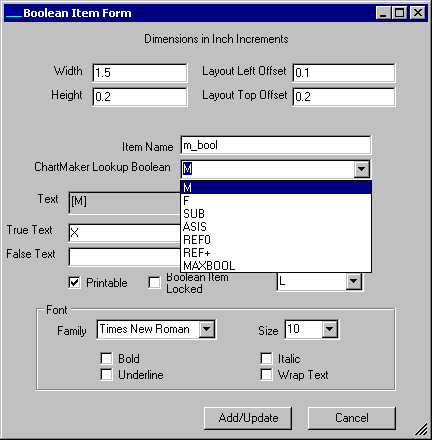Check the Underline option
Screen dimensions: 432x440
(x=106, y=375)
